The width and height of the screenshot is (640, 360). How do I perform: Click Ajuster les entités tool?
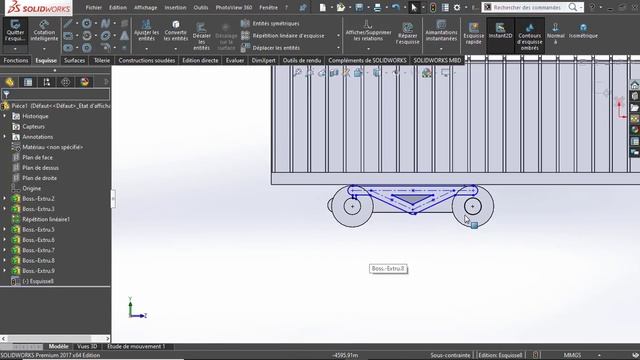tap(146, 30)
